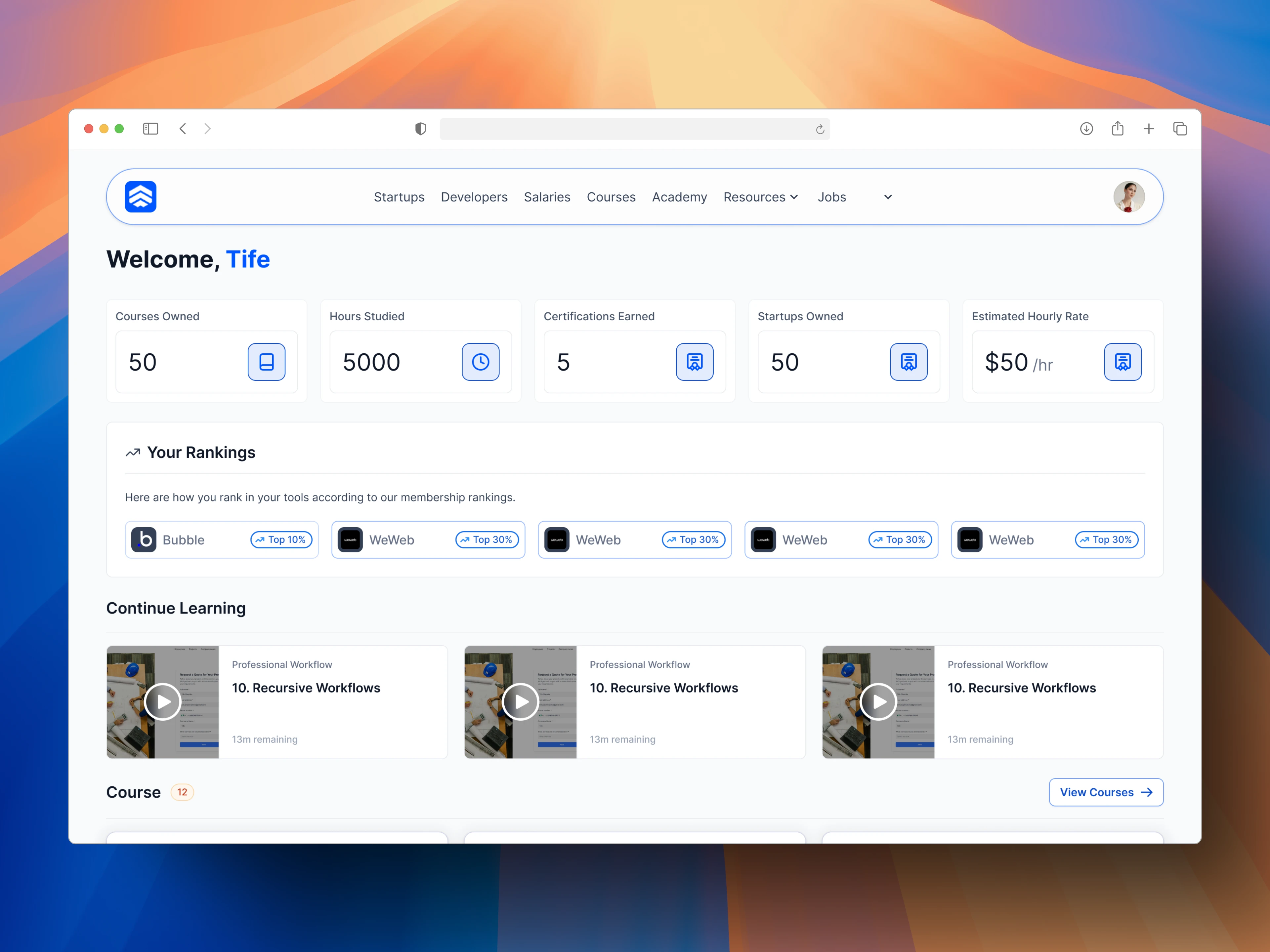Open the Safari share menu
The width and height of the screenshot is (1270, 952).
tap(1117, 129)
